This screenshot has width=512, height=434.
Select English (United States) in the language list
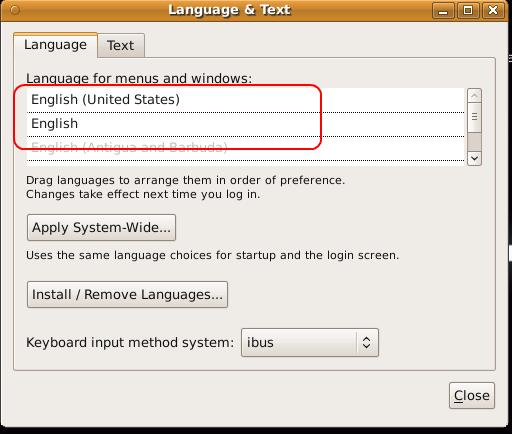pyautogui.click(x=245, y=100)
